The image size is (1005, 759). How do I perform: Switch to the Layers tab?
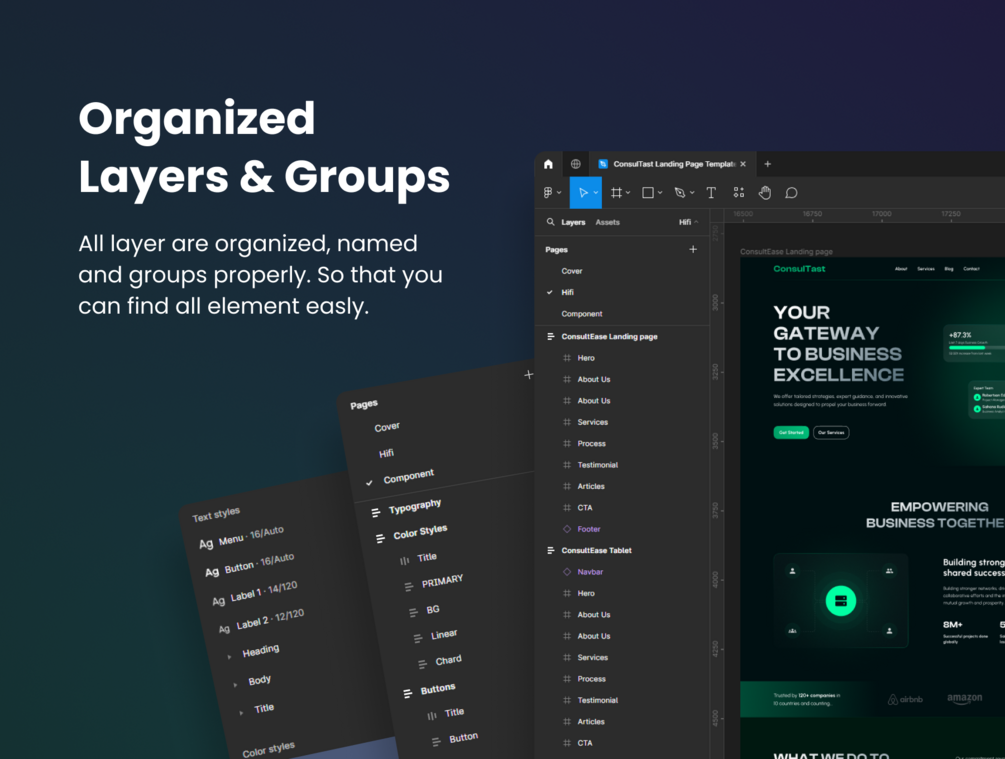(x=573, y=222)
